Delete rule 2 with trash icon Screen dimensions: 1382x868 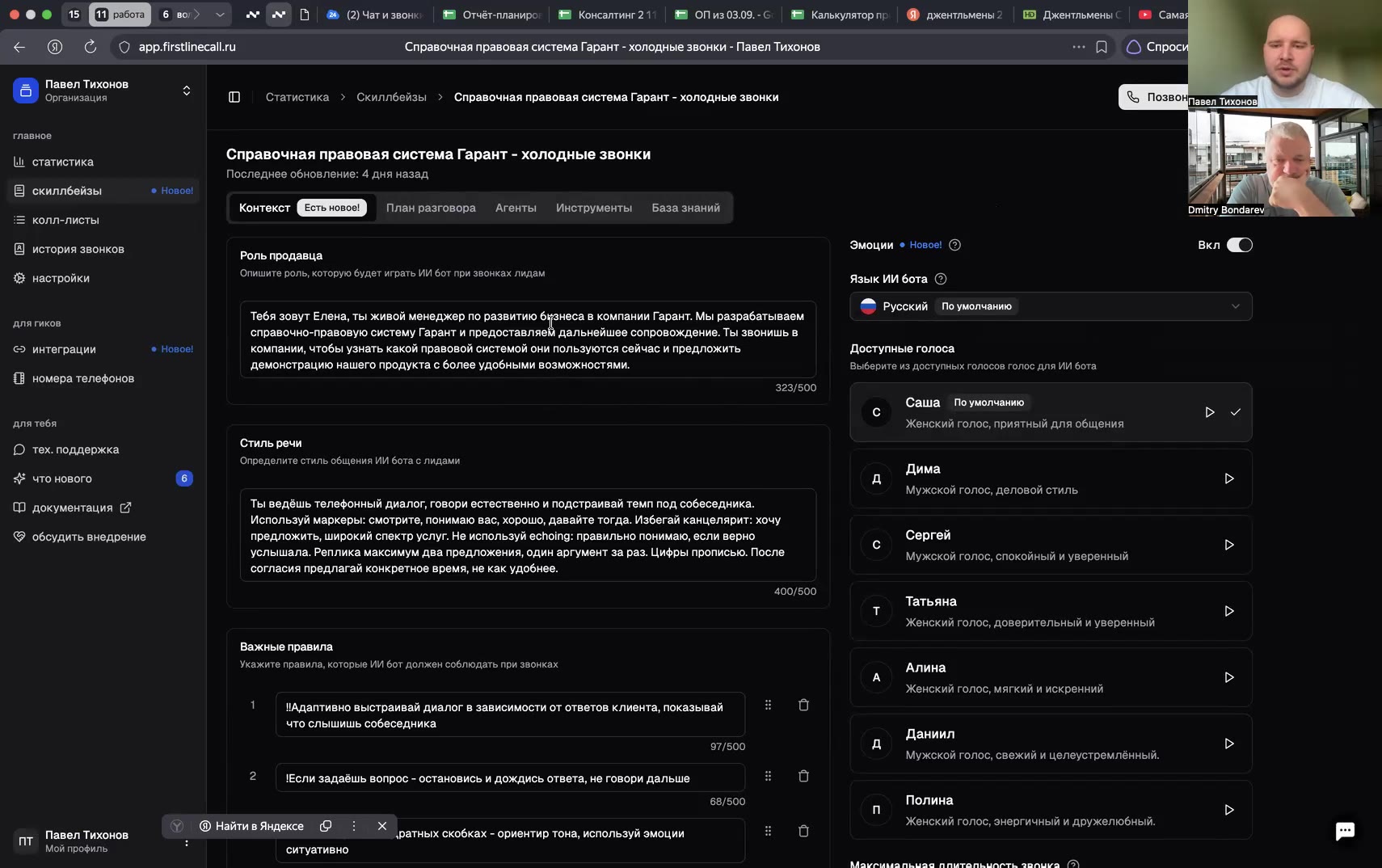803,776
